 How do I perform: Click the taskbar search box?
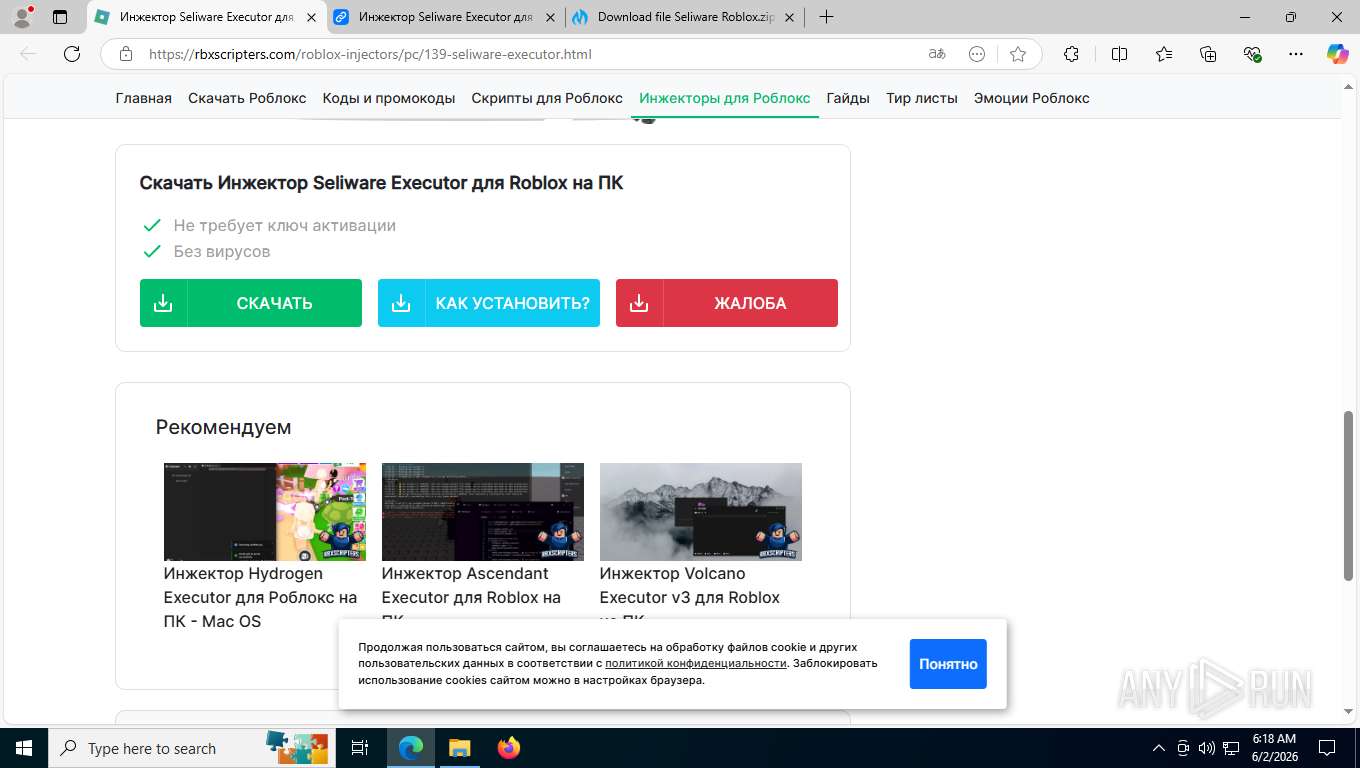[193, 748]
